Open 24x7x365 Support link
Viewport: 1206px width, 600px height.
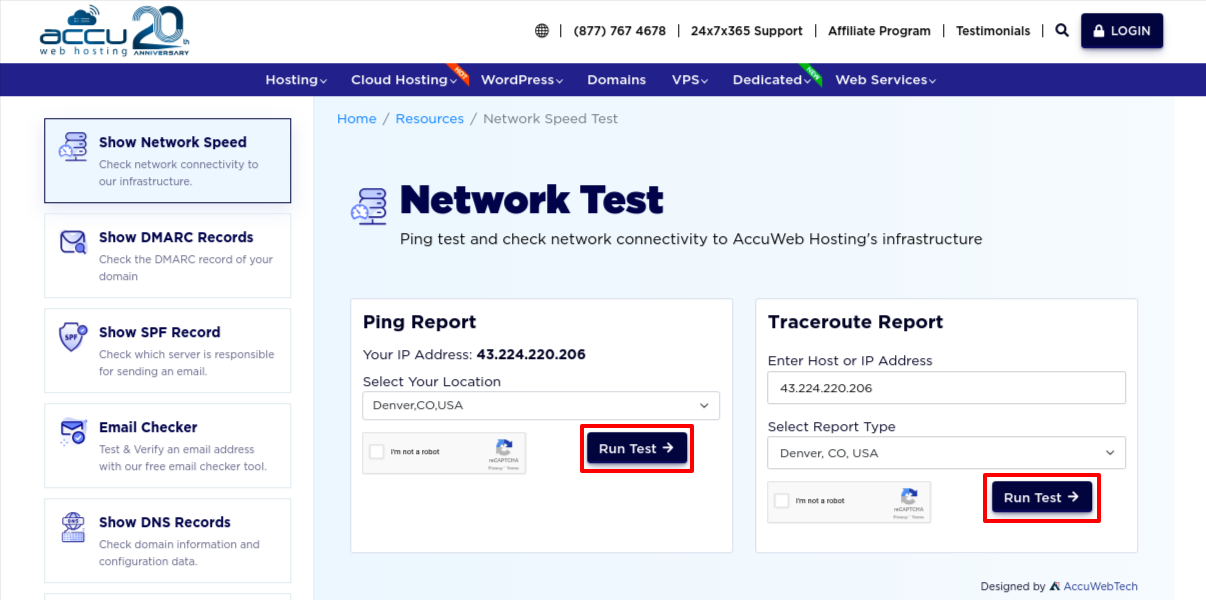(x=746, y=31)
